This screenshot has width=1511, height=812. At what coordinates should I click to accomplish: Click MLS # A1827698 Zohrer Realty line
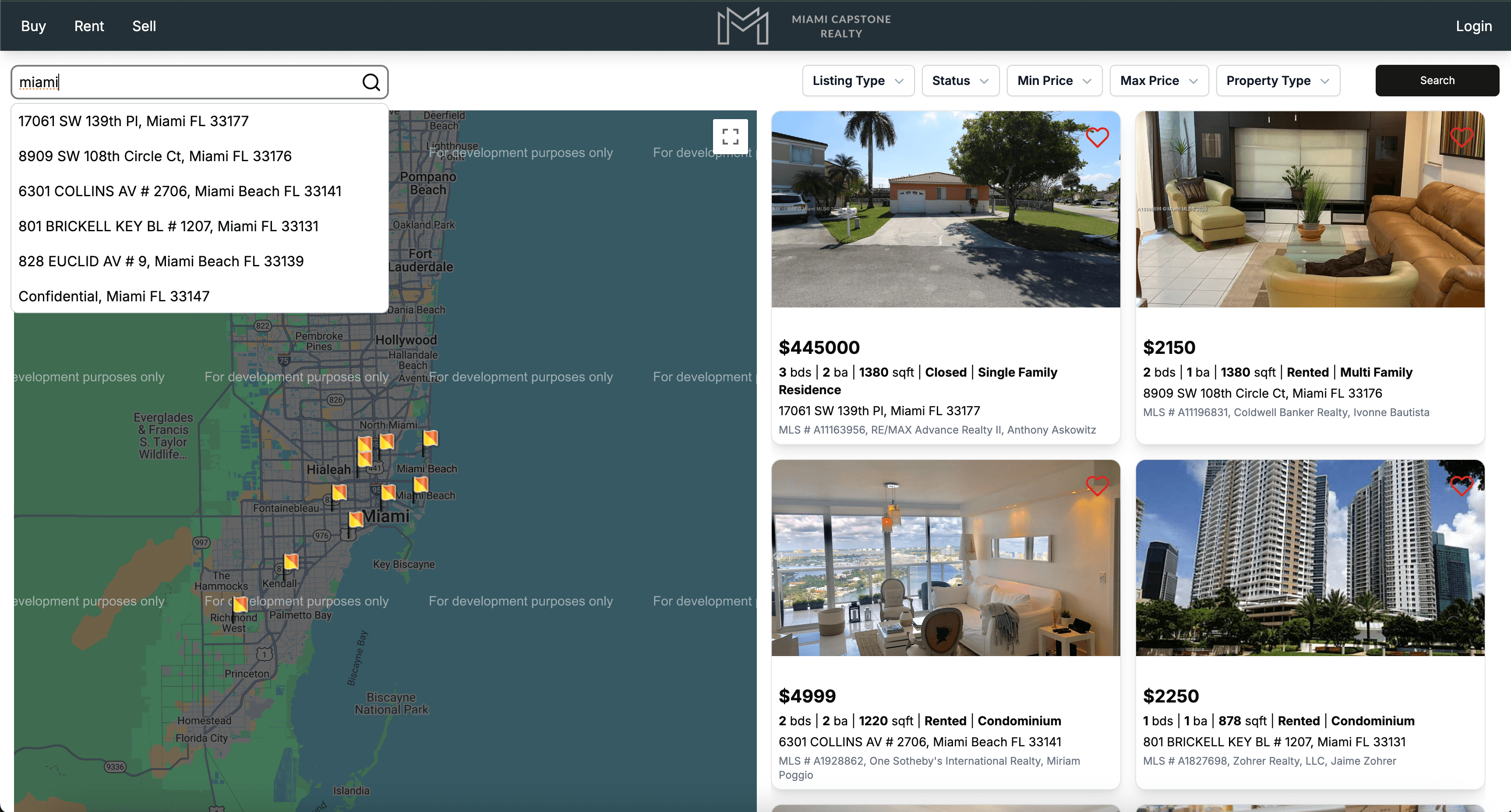click(1269, 761)
